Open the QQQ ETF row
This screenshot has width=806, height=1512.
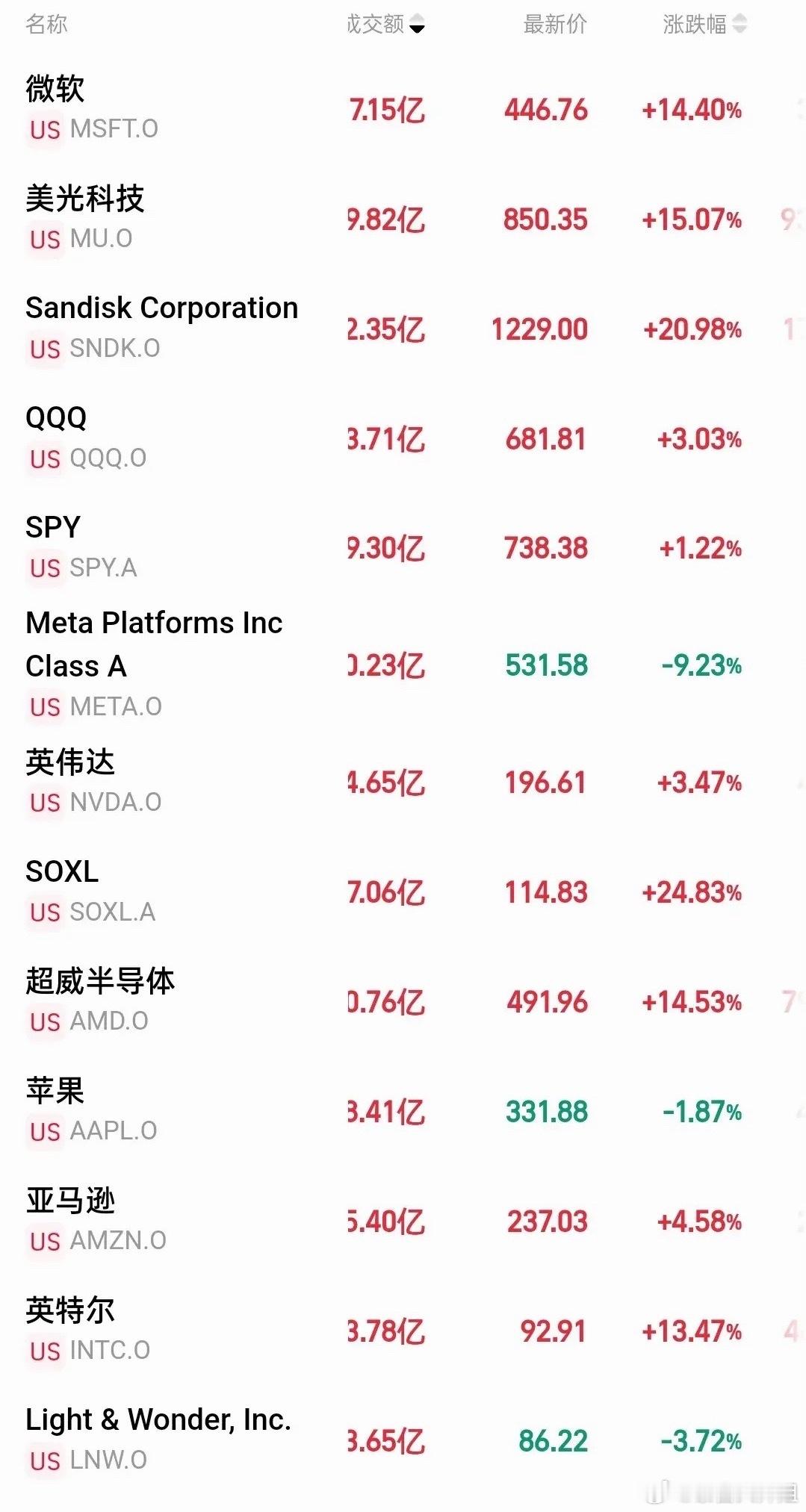click(x=403, y=438)
